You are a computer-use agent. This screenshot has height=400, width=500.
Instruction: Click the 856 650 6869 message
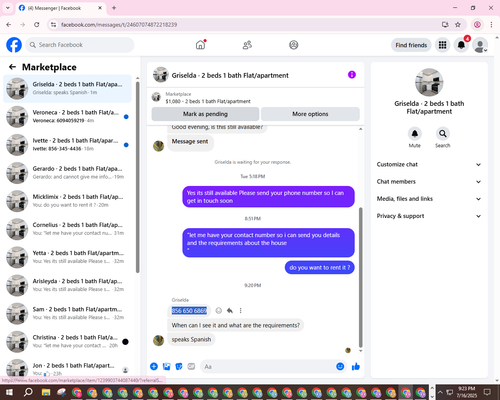tap(189, 311)
